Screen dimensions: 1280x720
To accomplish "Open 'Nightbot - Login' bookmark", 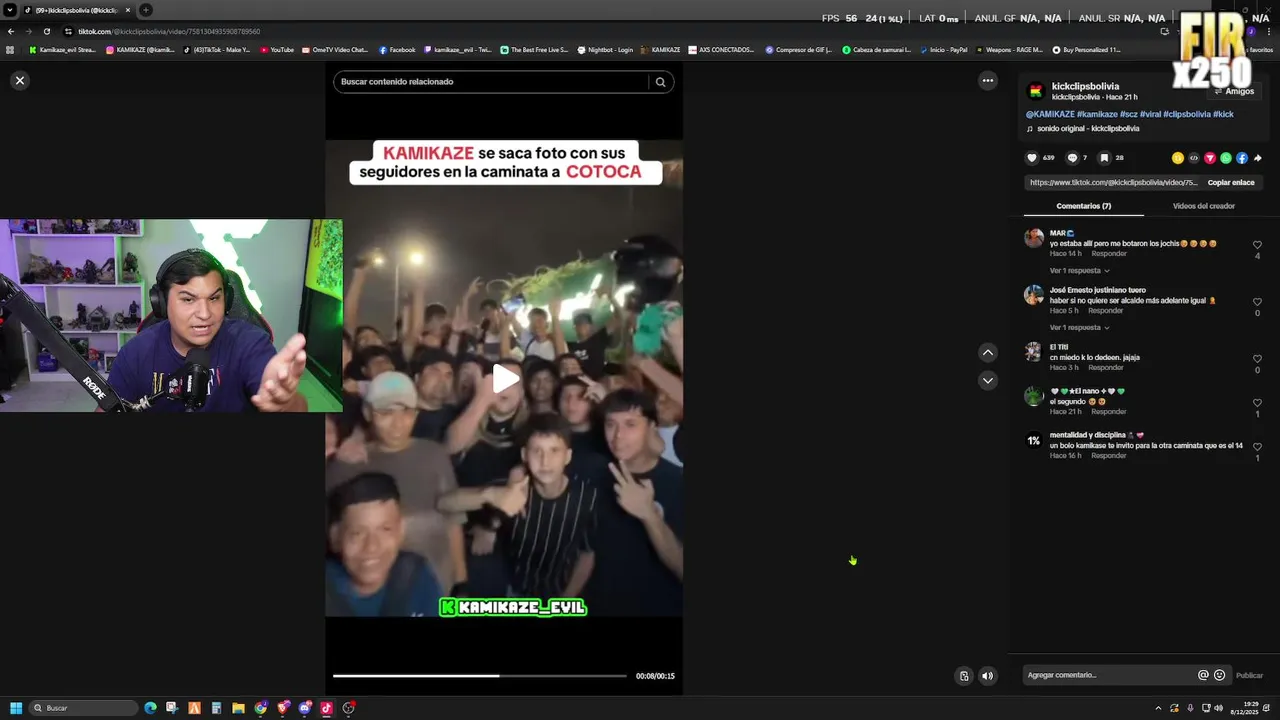I will coord(605,50).
